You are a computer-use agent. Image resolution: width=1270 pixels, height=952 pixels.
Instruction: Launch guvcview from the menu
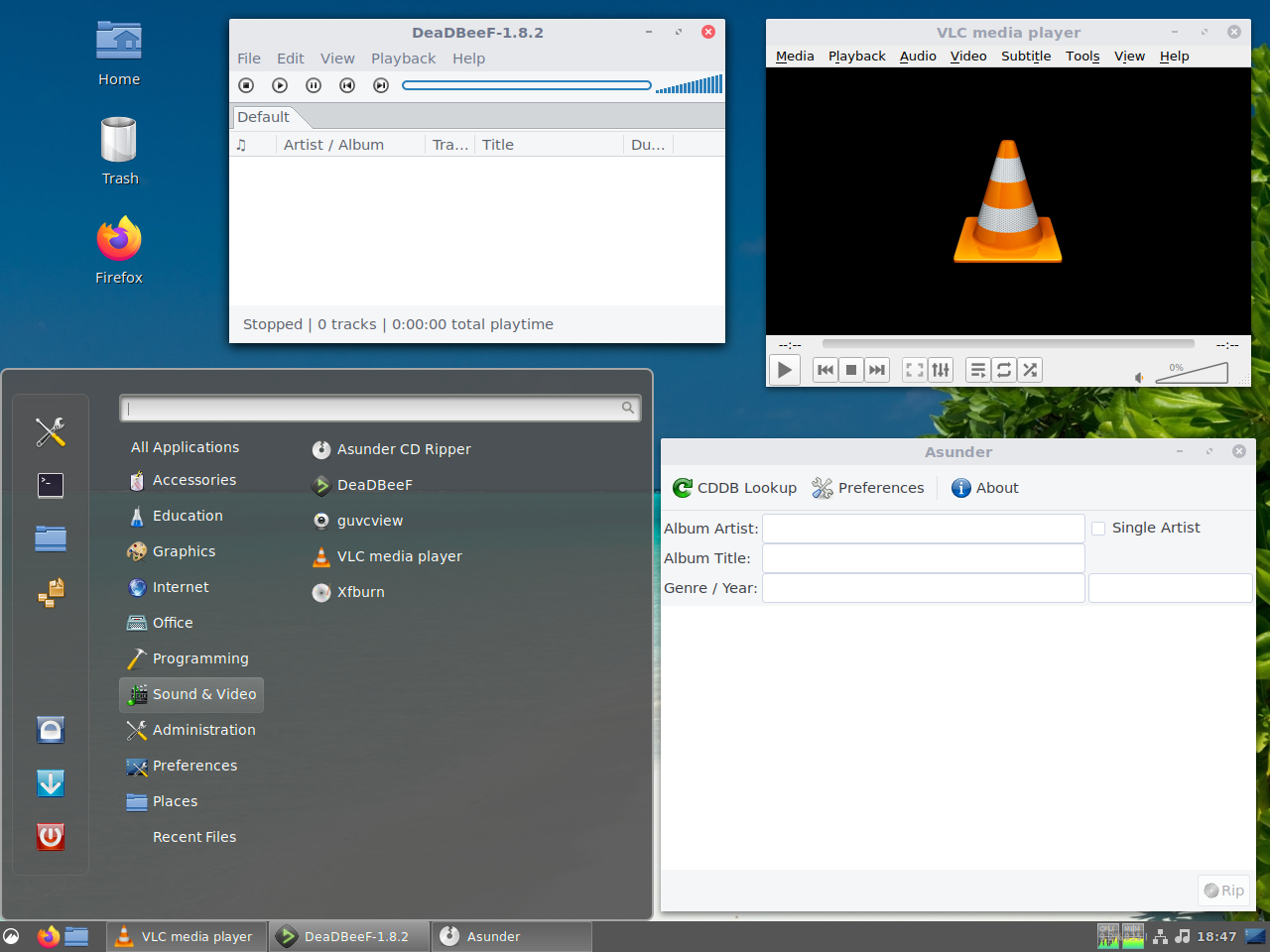coord(357,521)
